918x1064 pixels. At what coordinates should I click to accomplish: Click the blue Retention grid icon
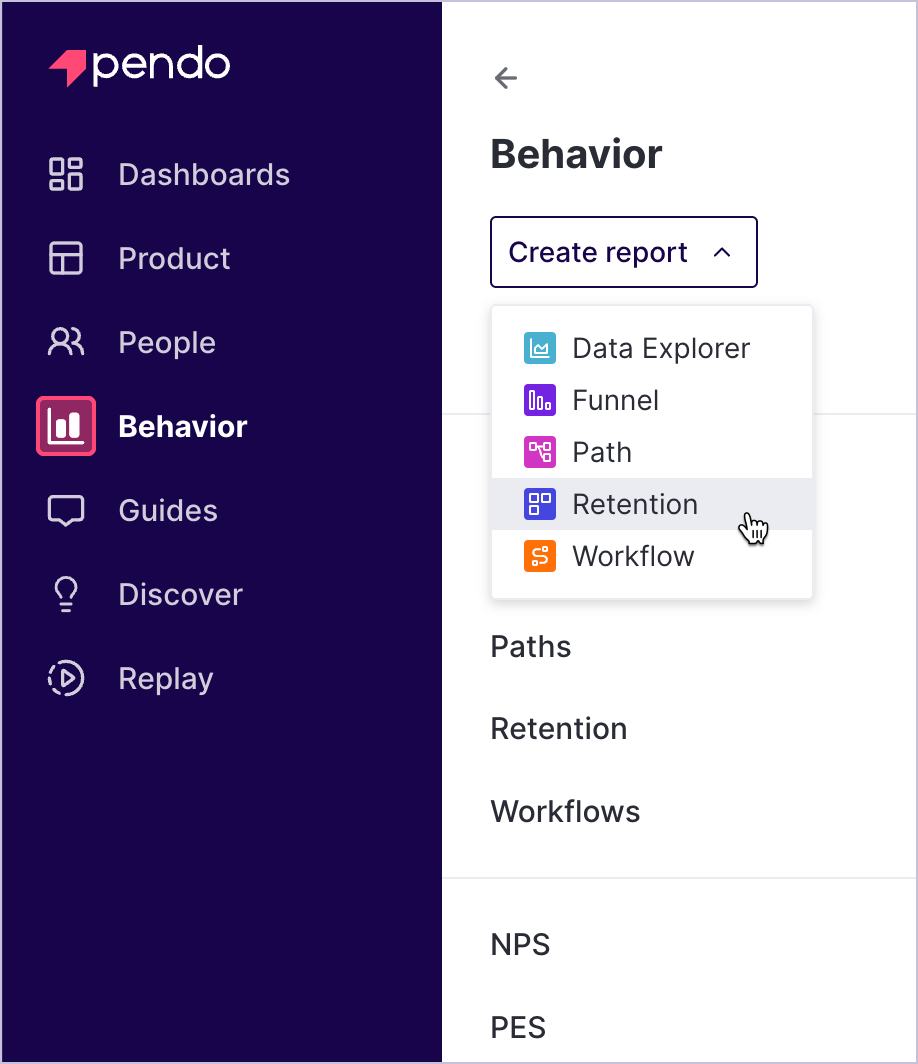click(540, 504)
